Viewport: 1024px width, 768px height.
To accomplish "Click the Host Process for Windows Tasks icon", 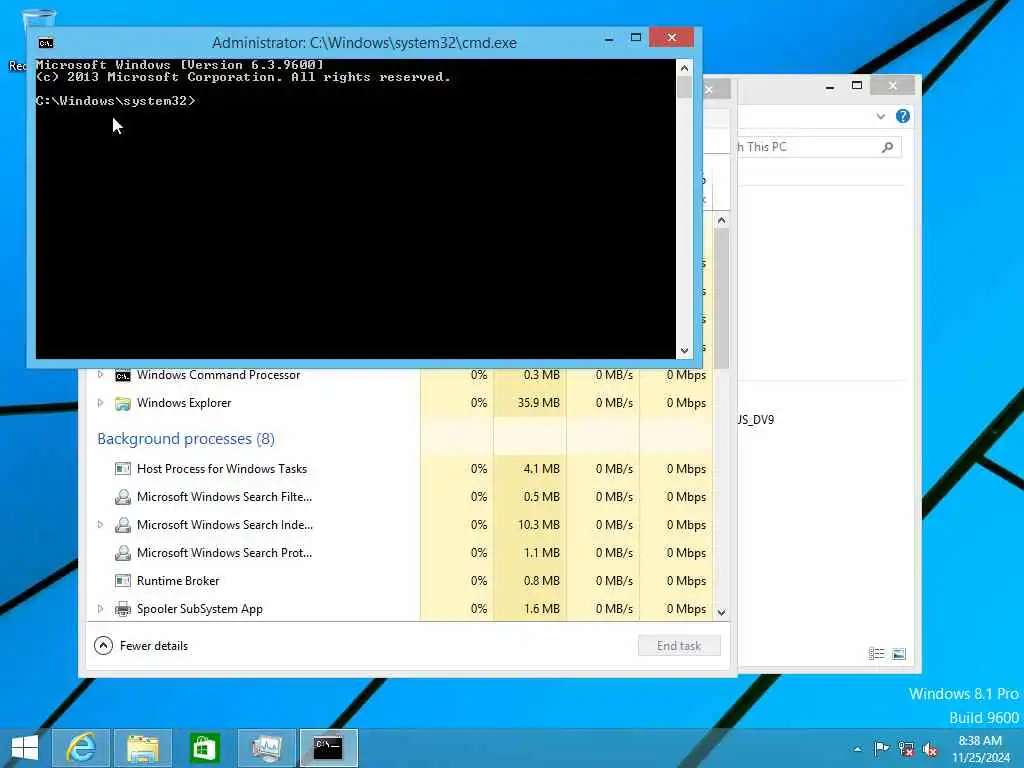I will [123, 469].
